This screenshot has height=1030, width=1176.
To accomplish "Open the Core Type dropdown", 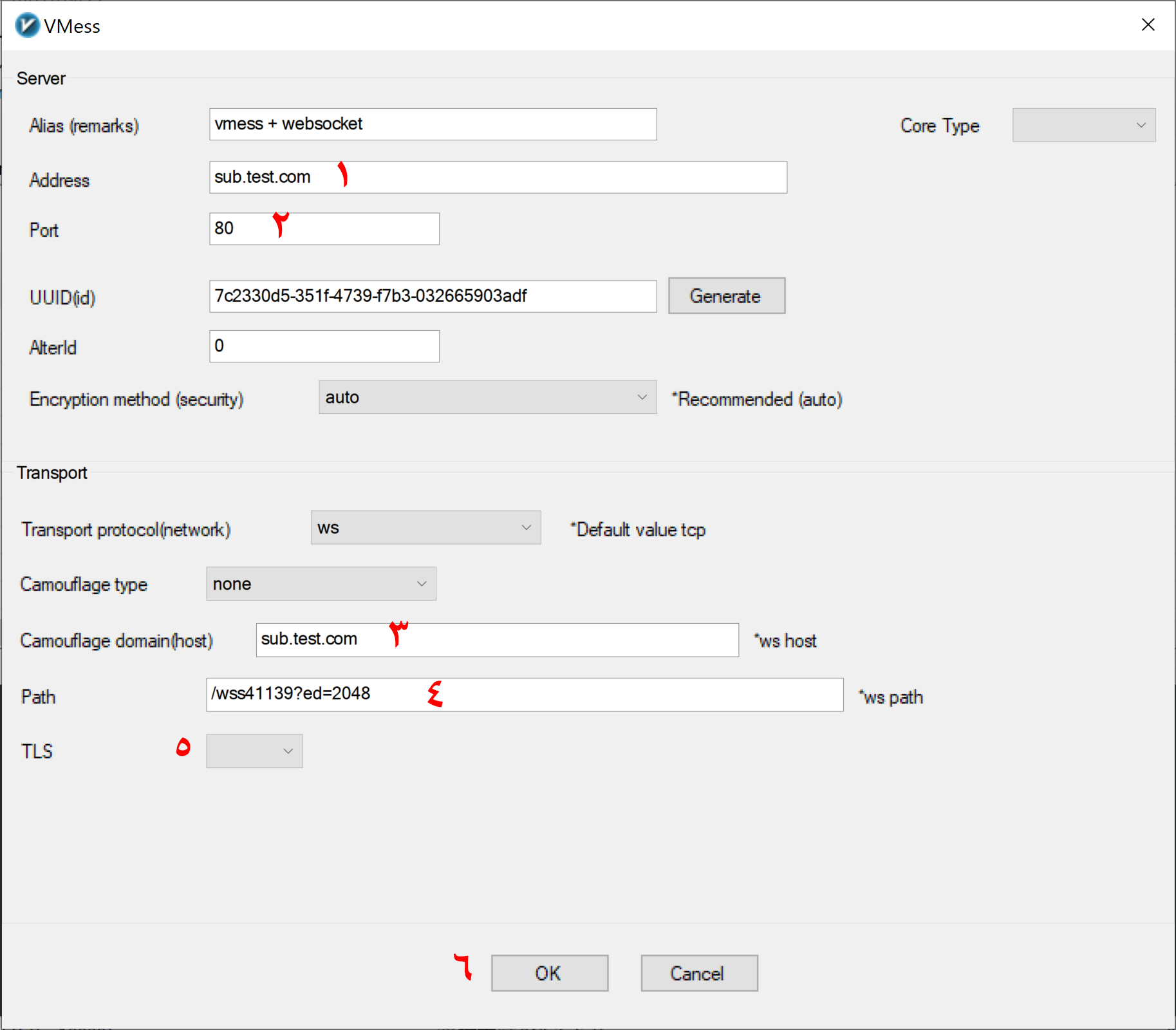I will 1084,125.
